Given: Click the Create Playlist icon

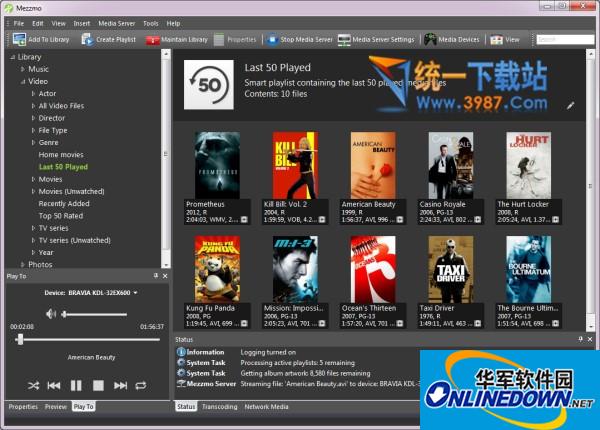Looking at the screenshot, I should point(87,39).
